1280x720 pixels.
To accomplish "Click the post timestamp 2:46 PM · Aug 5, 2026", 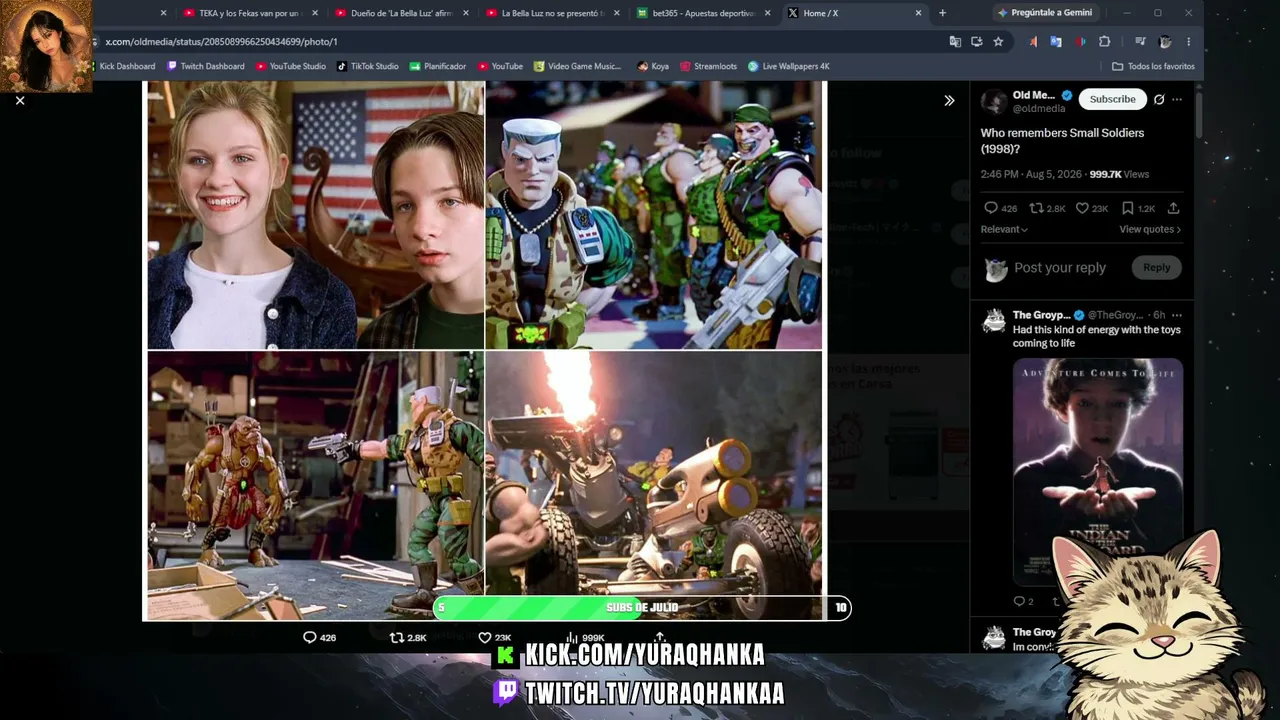I will (x=1031, y=174).
